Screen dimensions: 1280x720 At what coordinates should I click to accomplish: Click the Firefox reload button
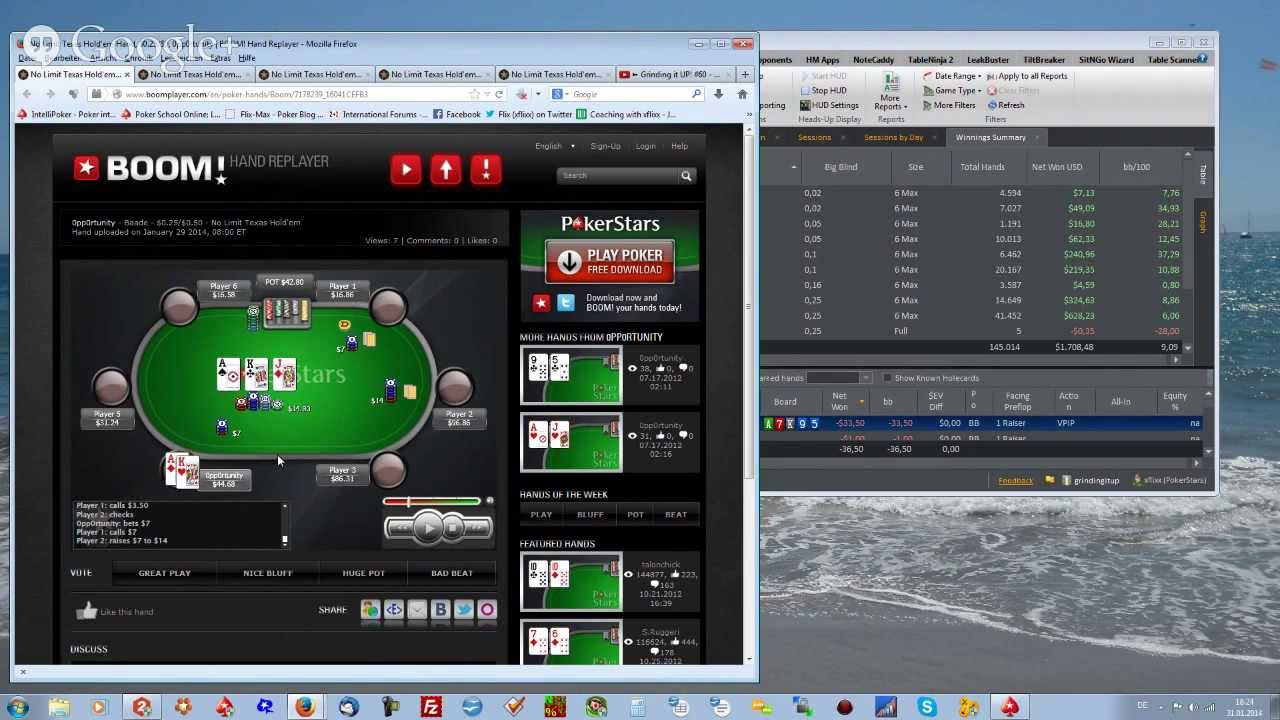point(499,94)
